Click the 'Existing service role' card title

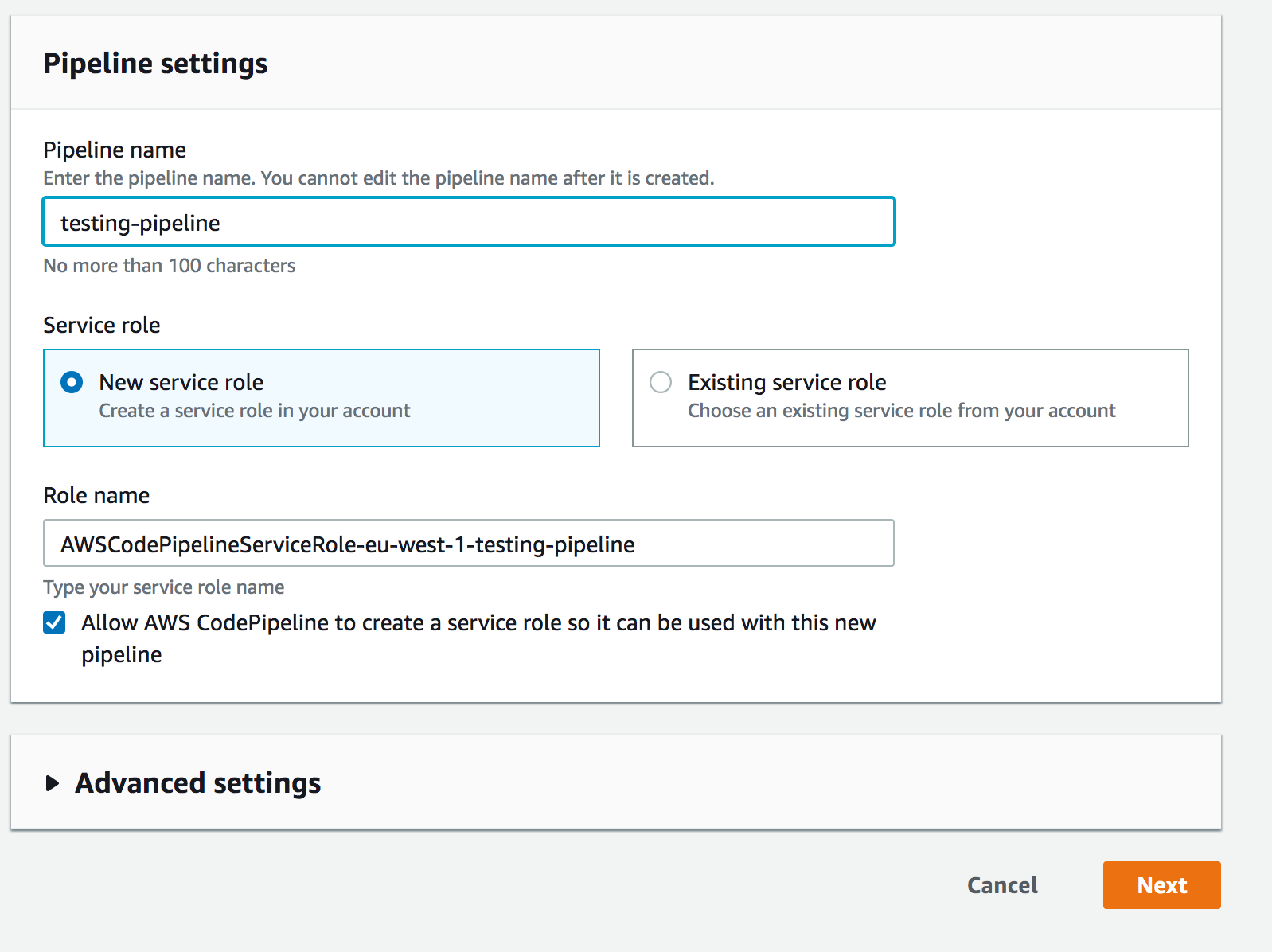[x=786, y=383]
